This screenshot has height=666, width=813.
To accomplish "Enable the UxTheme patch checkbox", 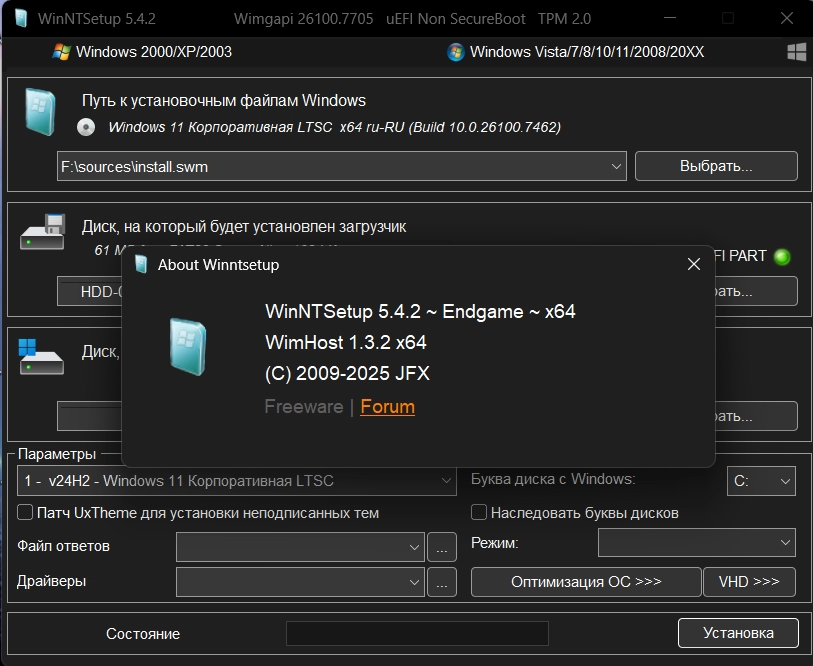I will 25,512.
